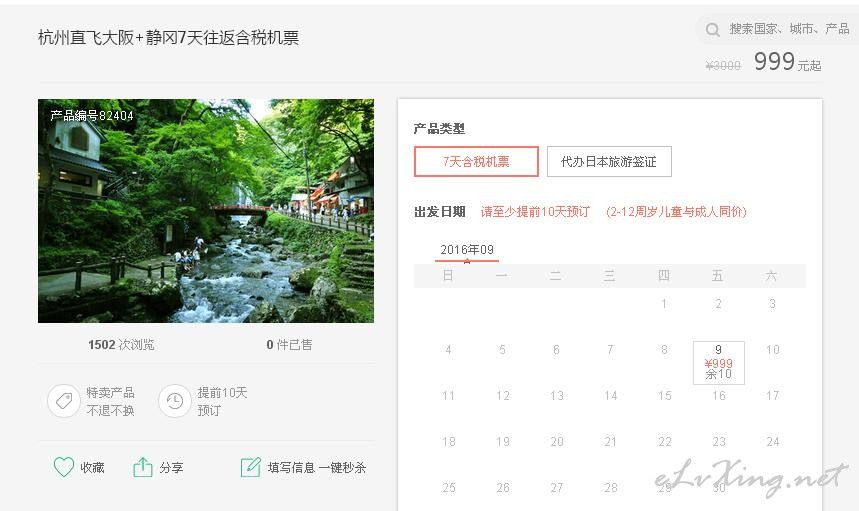This screenshot has height=511, width=859.
Task: Click calendar date 16
Action: (719, 395)
